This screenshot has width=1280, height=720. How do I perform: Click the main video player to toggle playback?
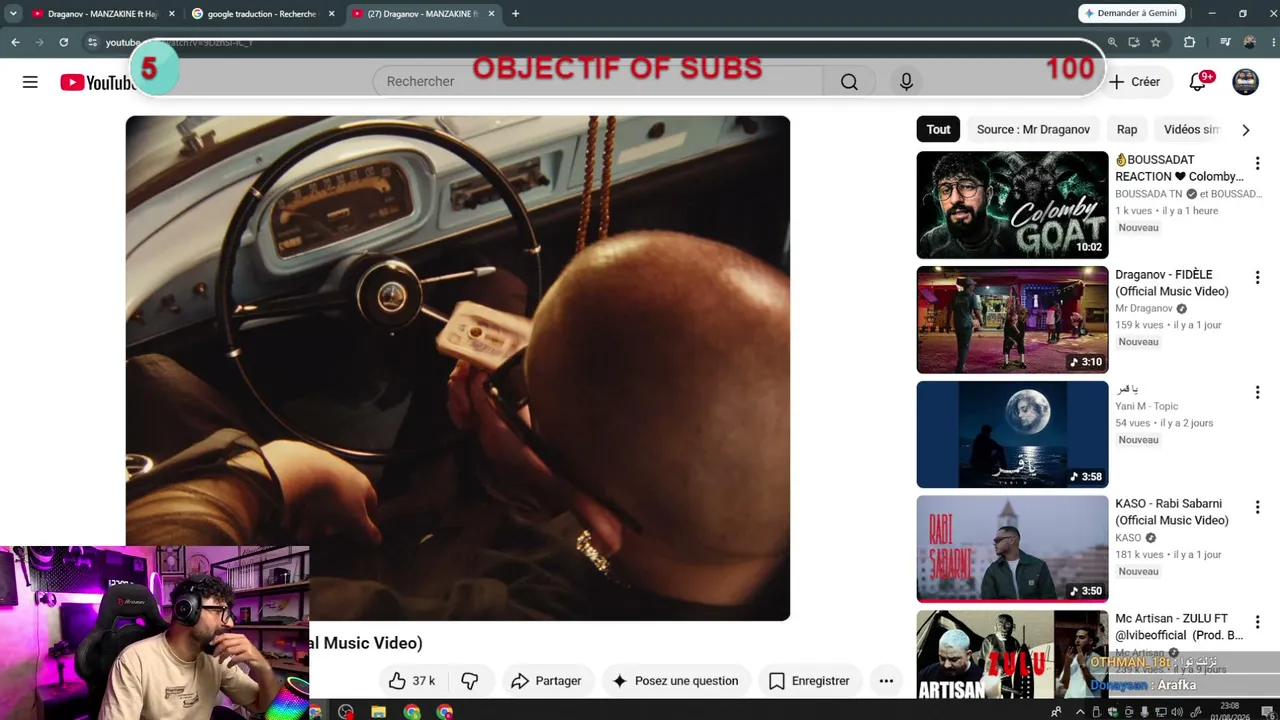tap(458, 368)
